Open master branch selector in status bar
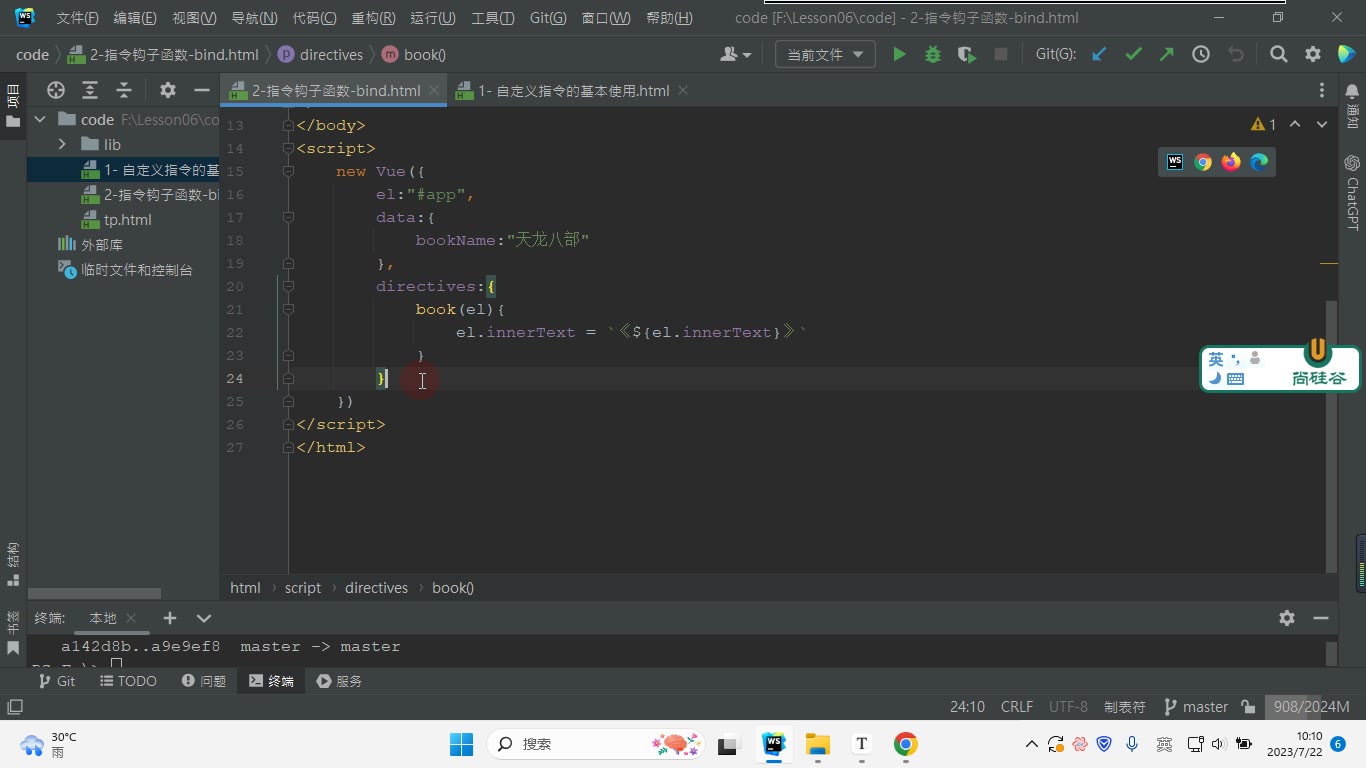This screenshot has height=768, width=1366. click(1196, 707)
